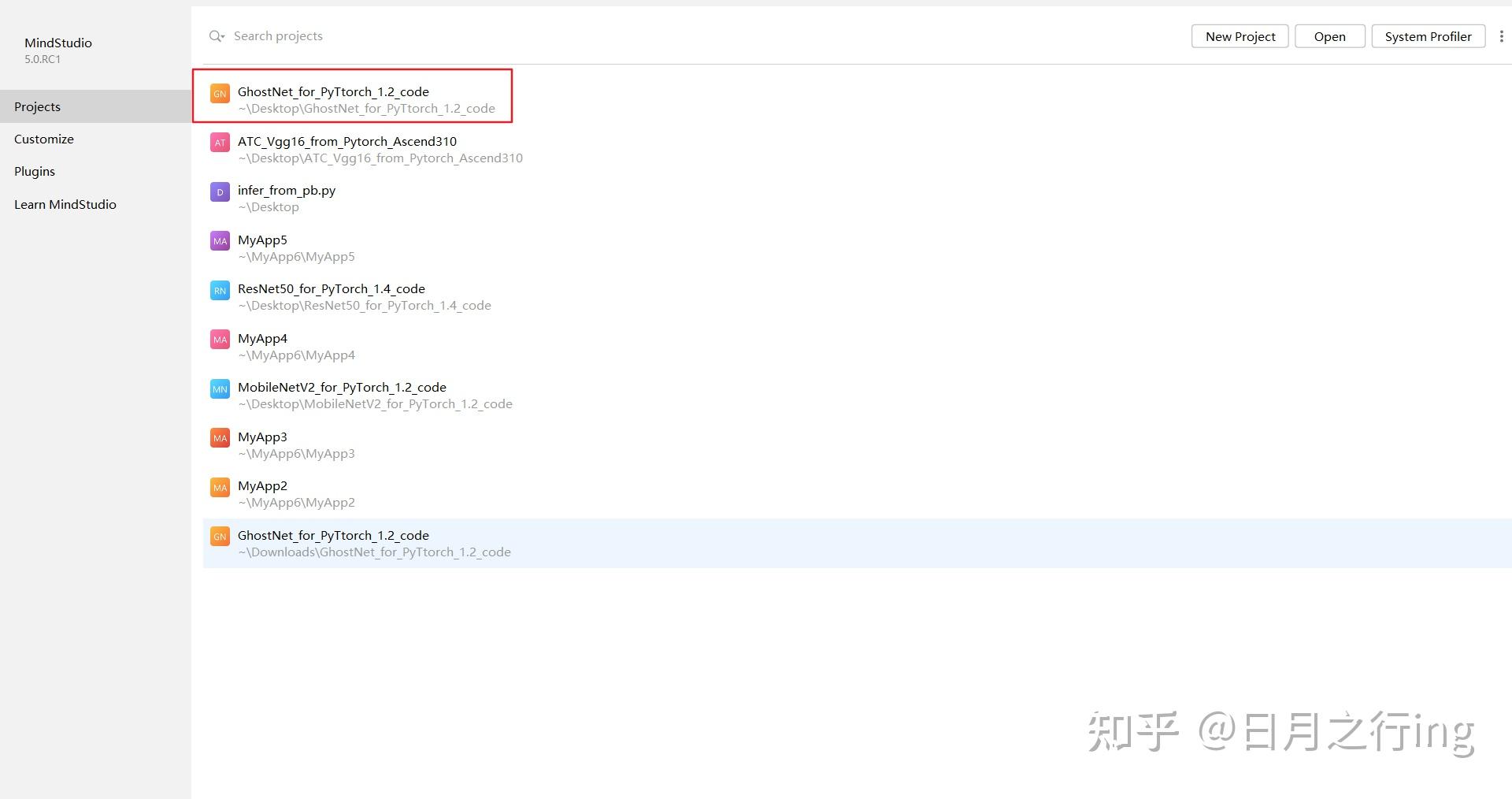Open the GhostNet project located in Downloads
The width and height of the screenshot is (1512, 799).
point(333,535)
